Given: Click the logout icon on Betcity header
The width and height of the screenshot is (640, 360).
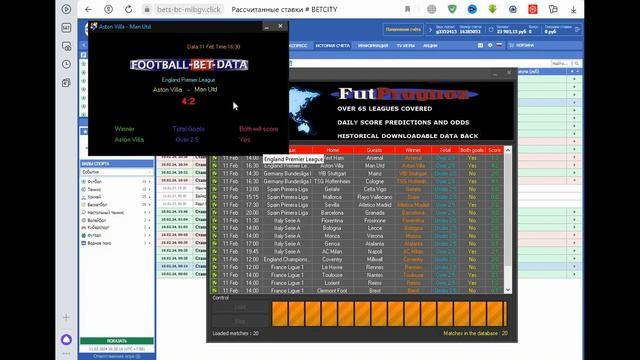Looking at the screenshot, I should point(577,29).
